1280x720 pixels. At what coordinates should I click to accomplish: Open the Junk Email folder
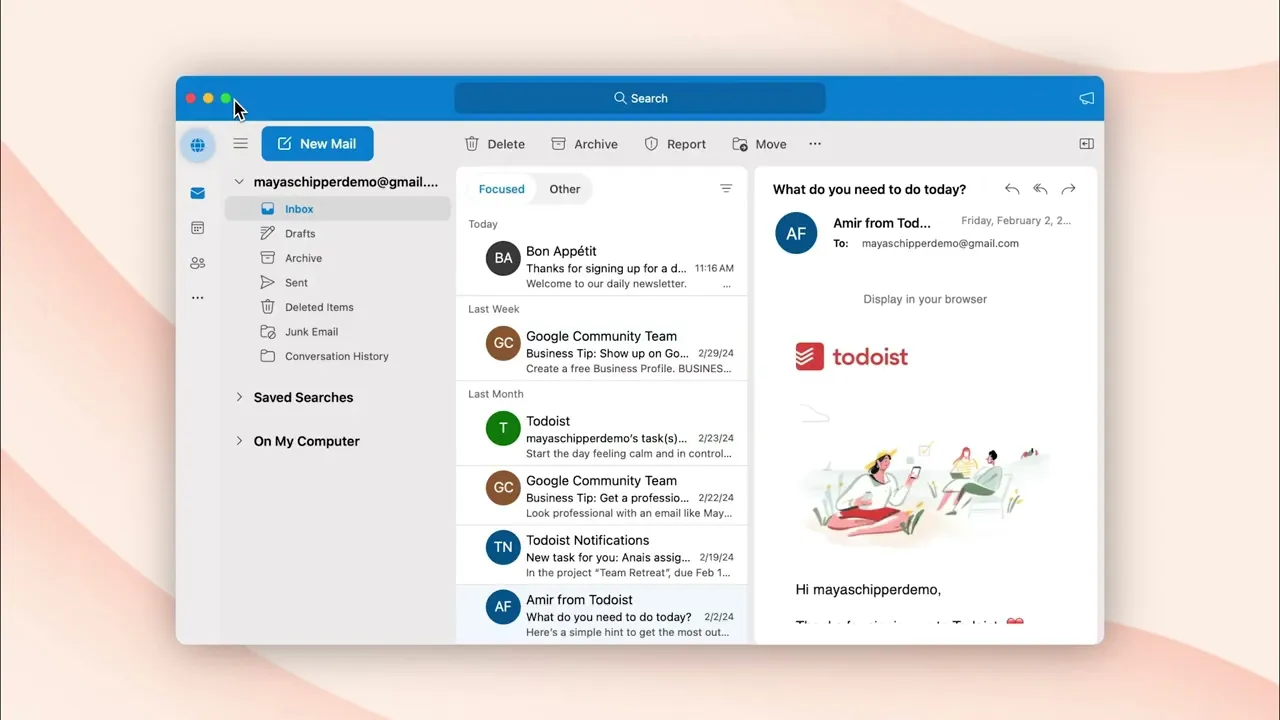click(x=337, y=331)
